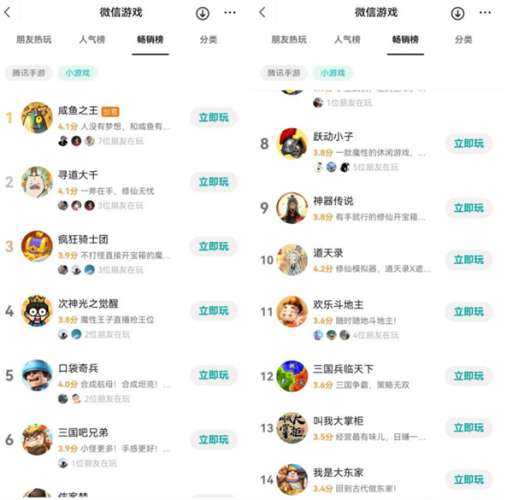Tap the back arrow on the left screen
The image size is (513, 500).
click(x=8, y=13)
